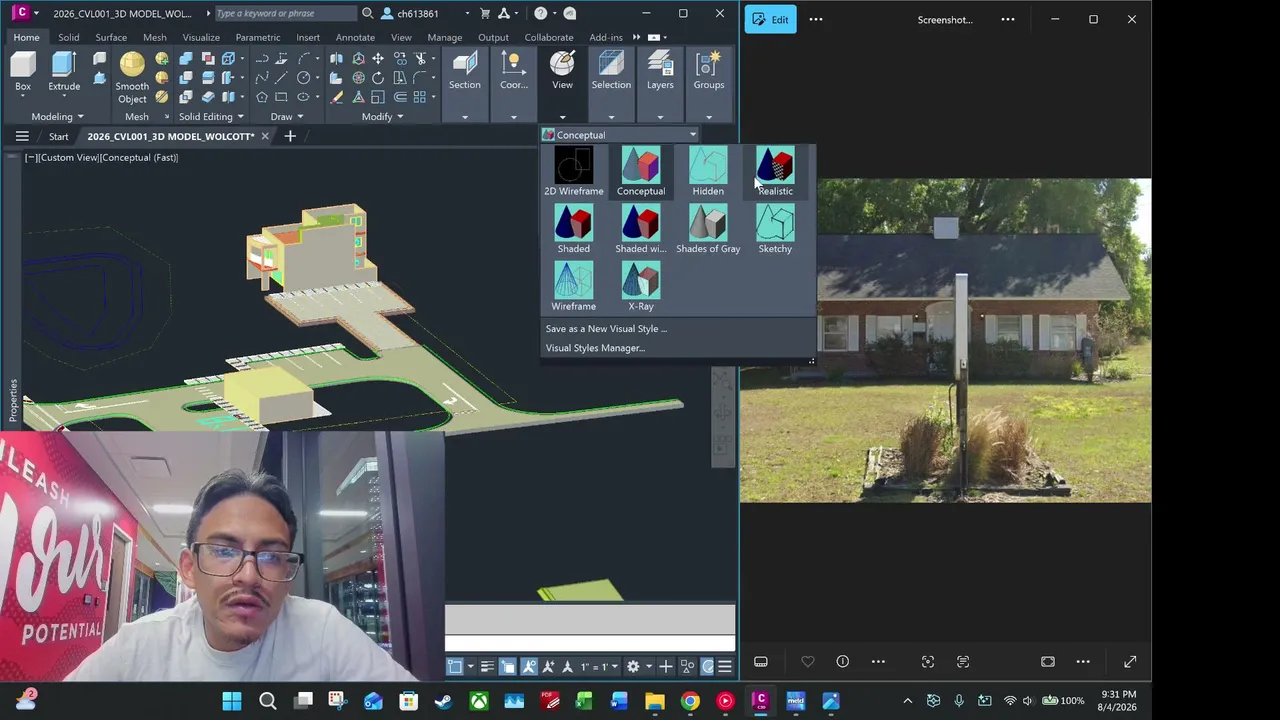The image size is (1280, 720).
Task: Toggle annotation visibility in status bar
Action: [529, 667]
